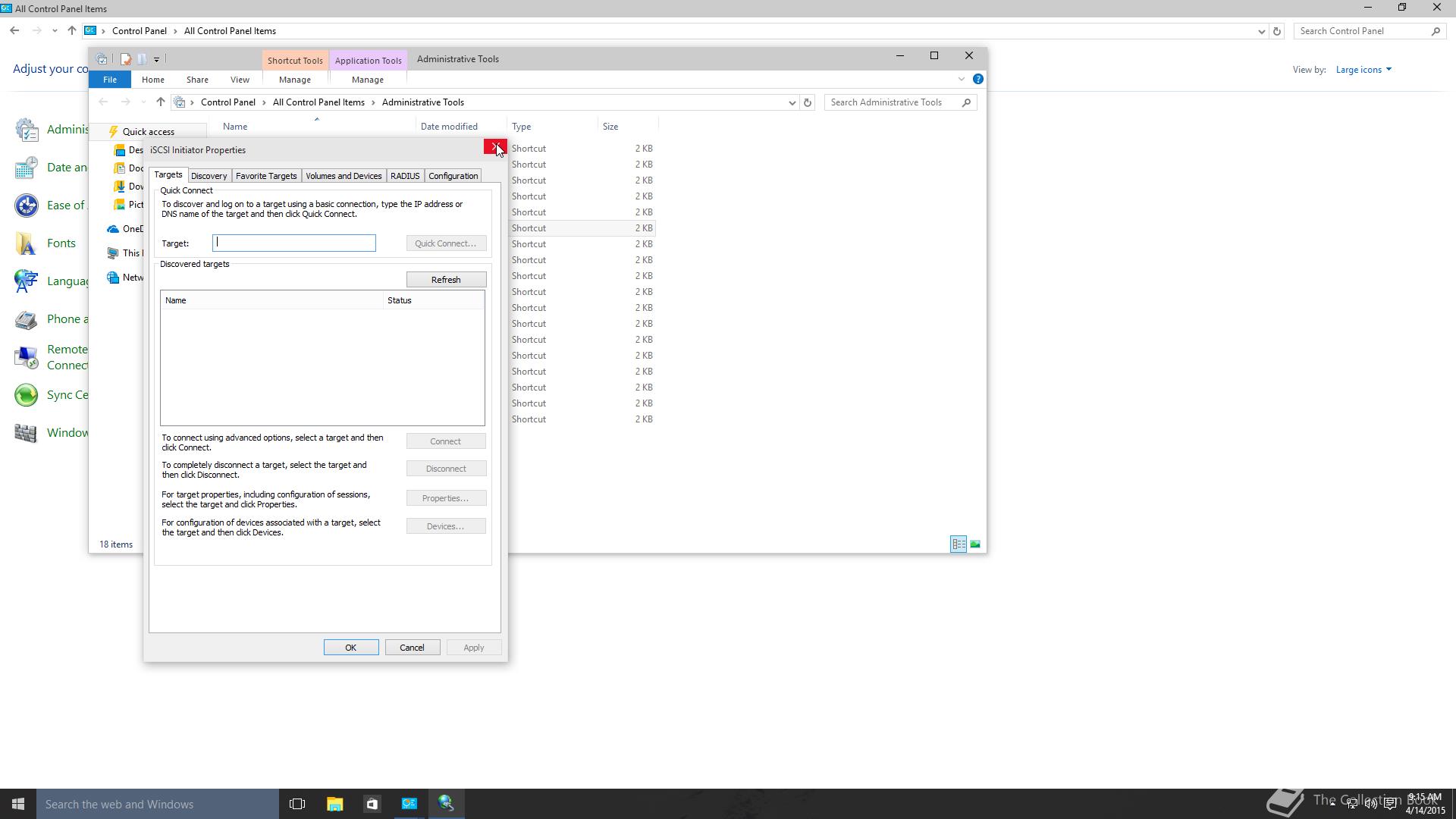The width and height of the screenshot is (1456, 819).
Task: Click OK in iSCSI Initiator Properties
Action: (351, 648)
